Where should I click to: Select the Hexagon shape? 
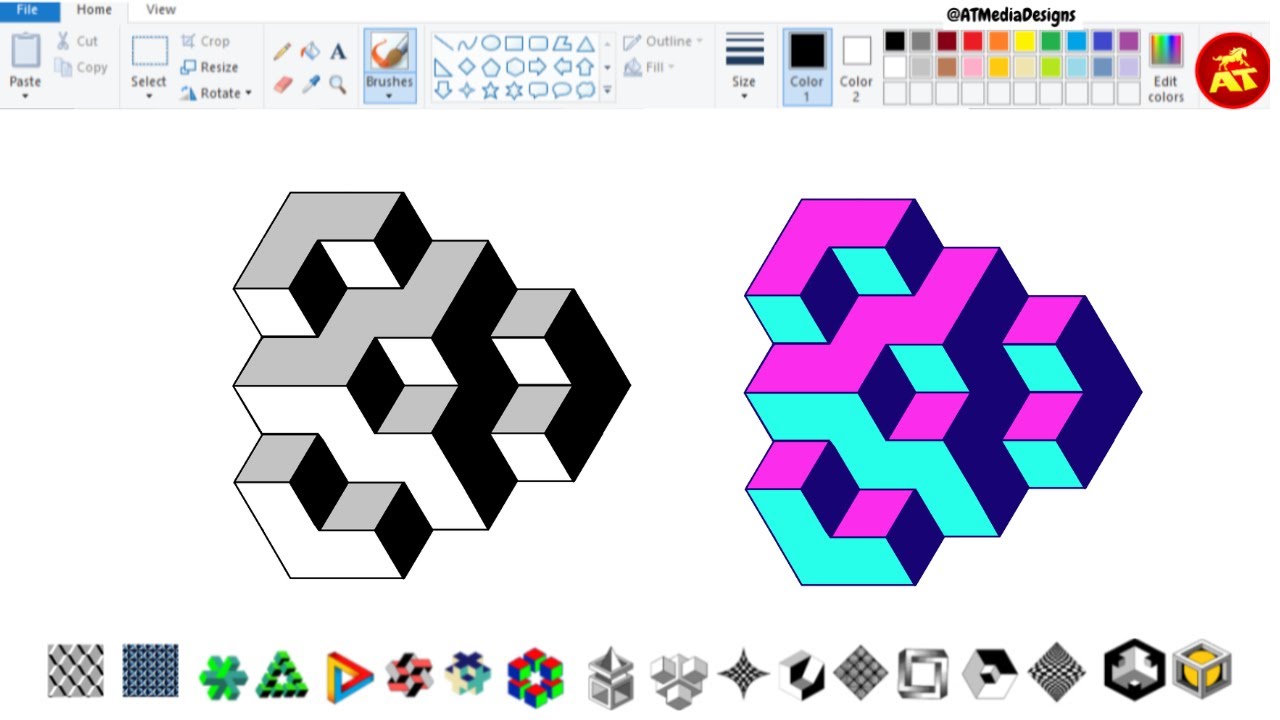[x=514, y=67]
